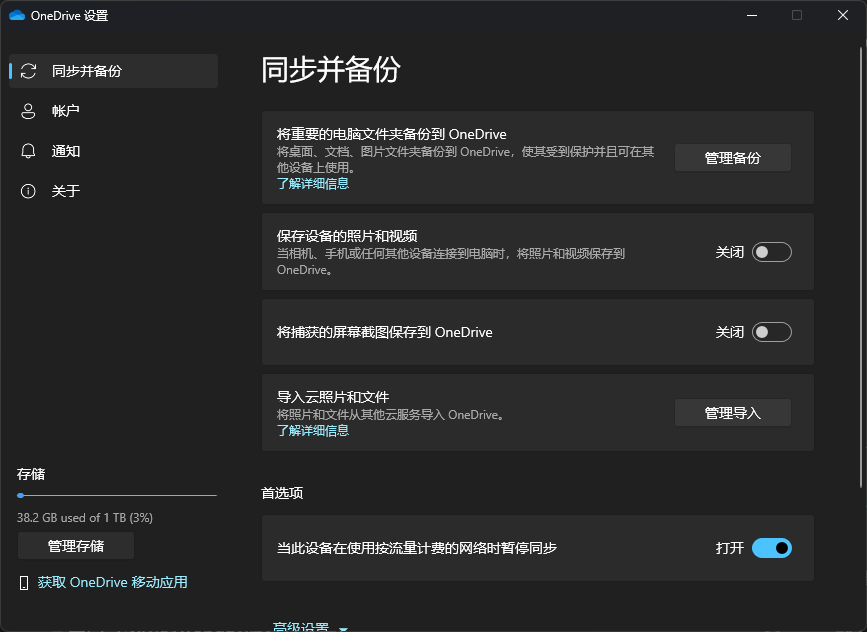Open 了解详细信息 link under folder backup
Viewport: 867px width, 632px height.
[313, 184]
